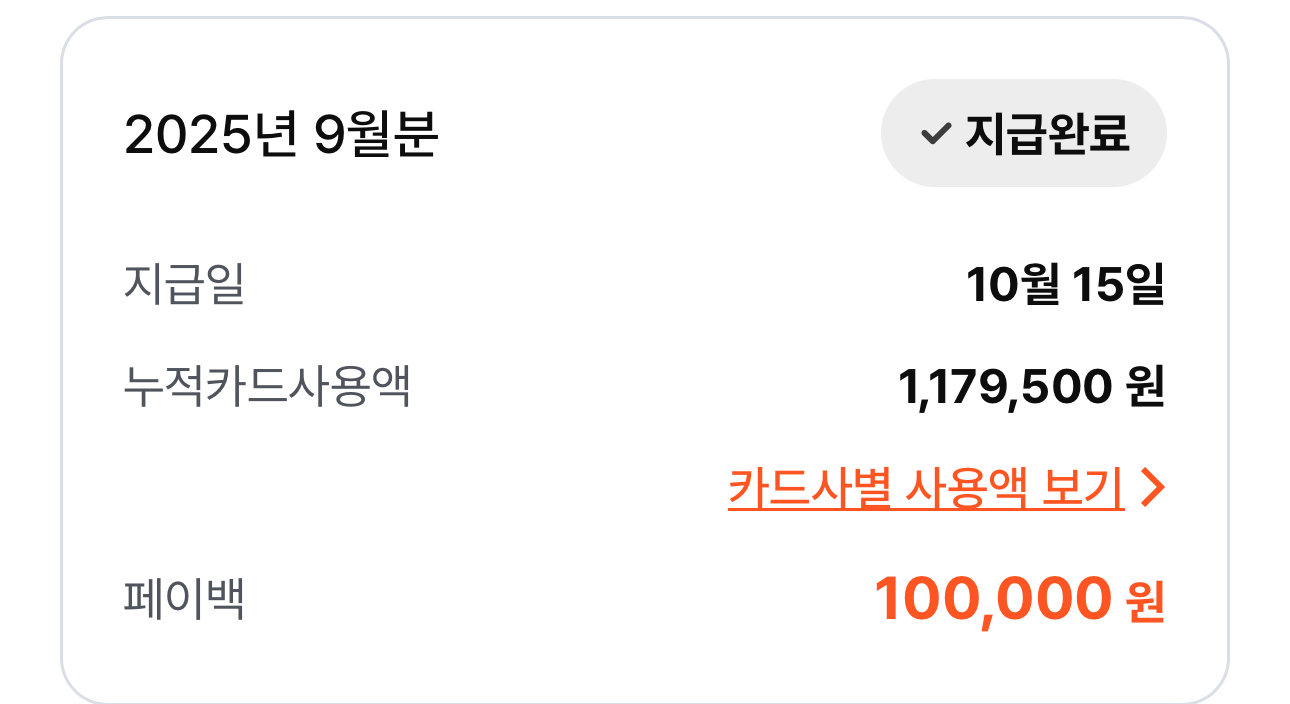Click the orange 100,000 payback figure
This screenshot has width=1290, height=704.
click(992, 599)
